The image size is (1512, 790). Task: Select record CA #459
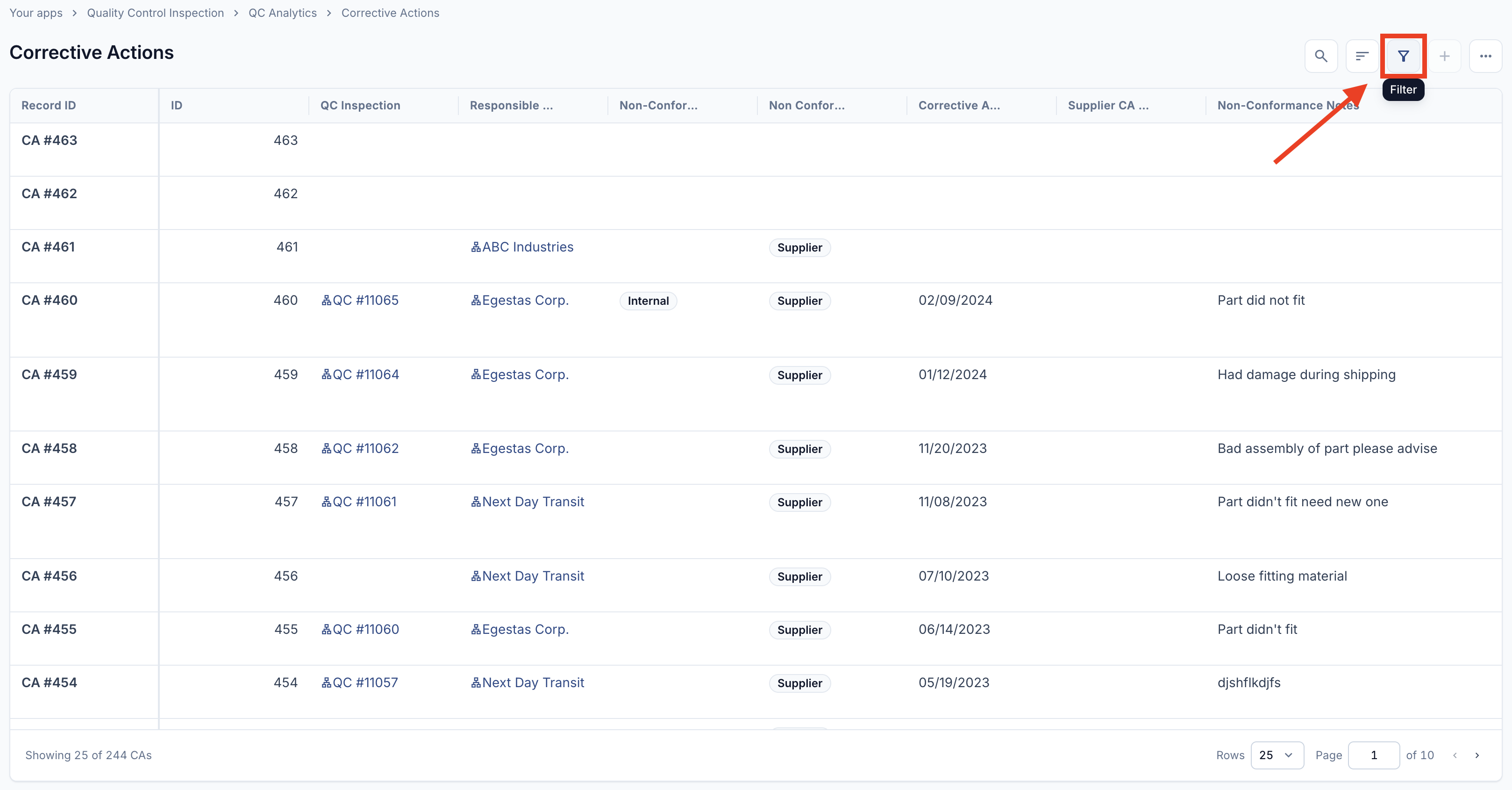[x=50, y=375]
